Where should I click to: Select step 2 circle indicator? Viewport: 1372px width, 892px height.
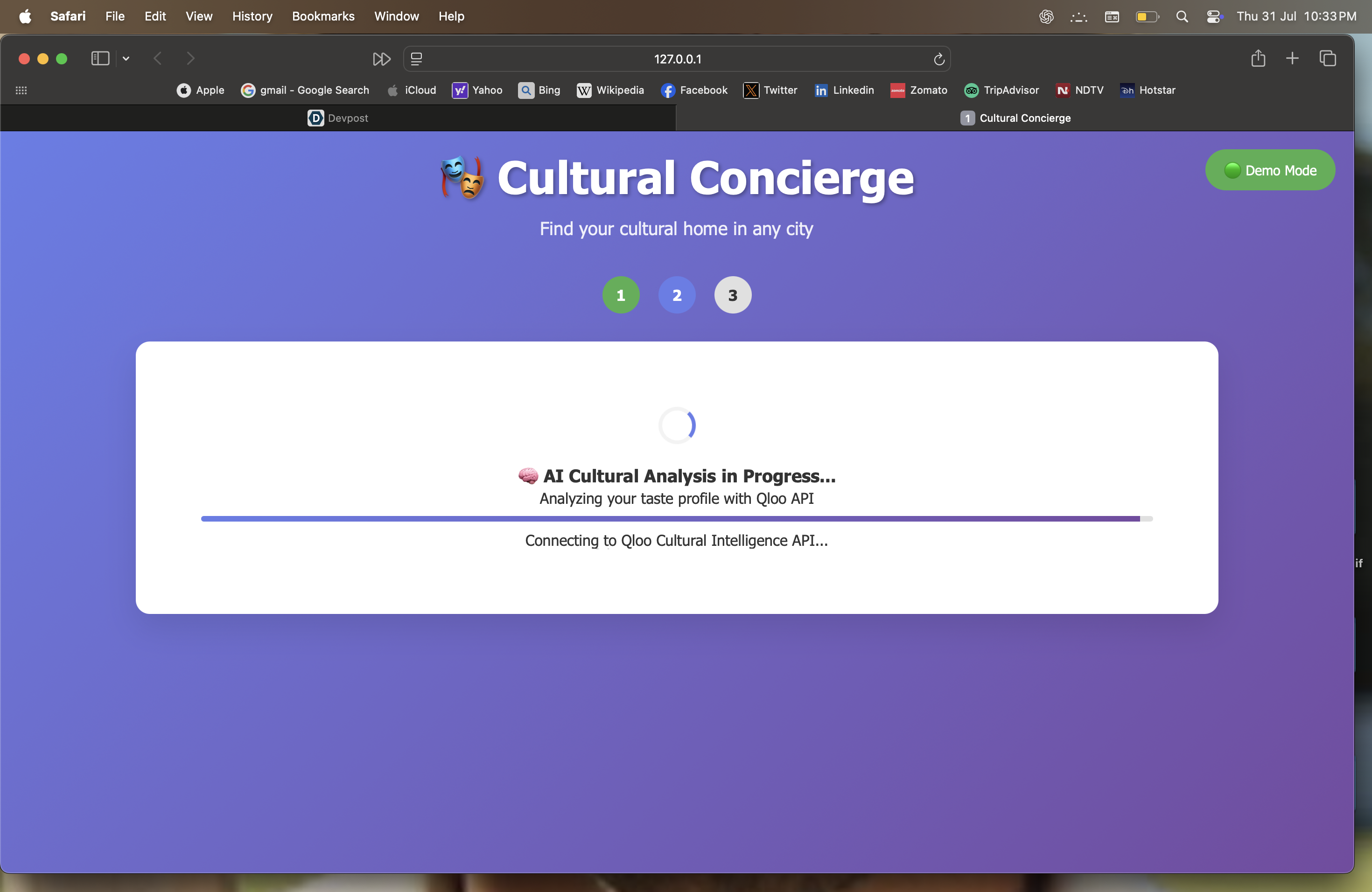pyautogui.click(x=677, y=295)
